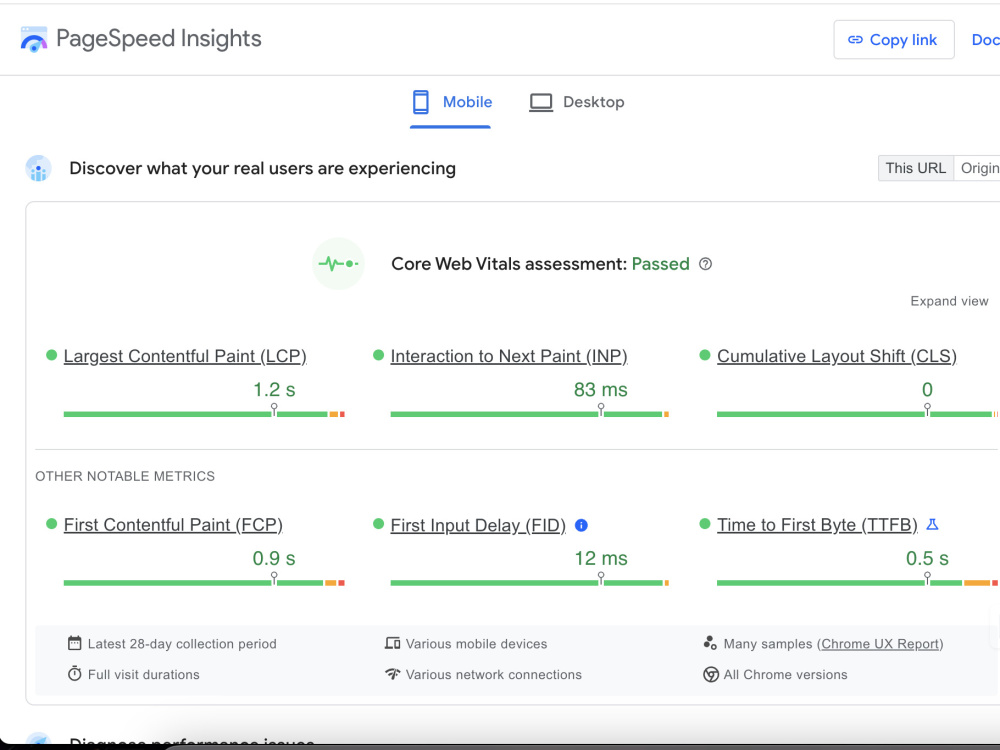
Task: Open Time to First Byte (TTFB) link
Action: click(817, 525)
